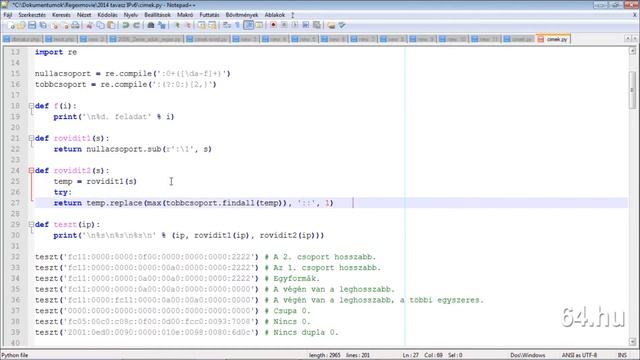The width and height of the screenshot is (640, 360).
Task: Click the Copy toolbar icon
Action: click(x=100, y=25)
